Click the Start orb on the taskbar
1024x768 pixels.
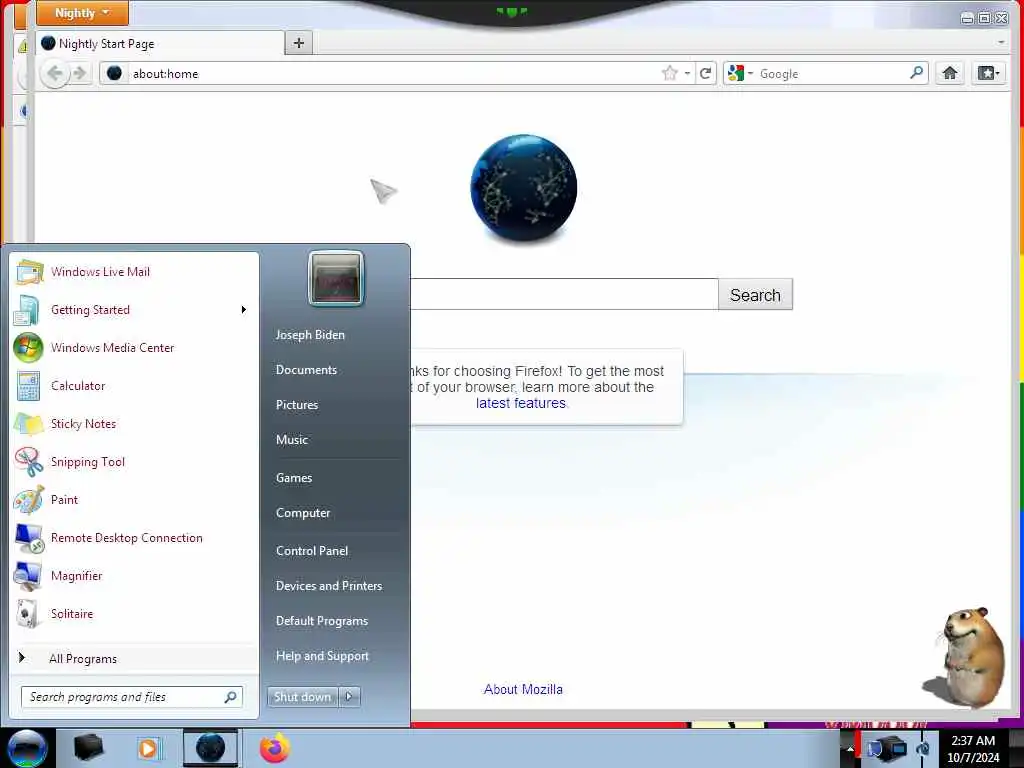pos(26,748)
